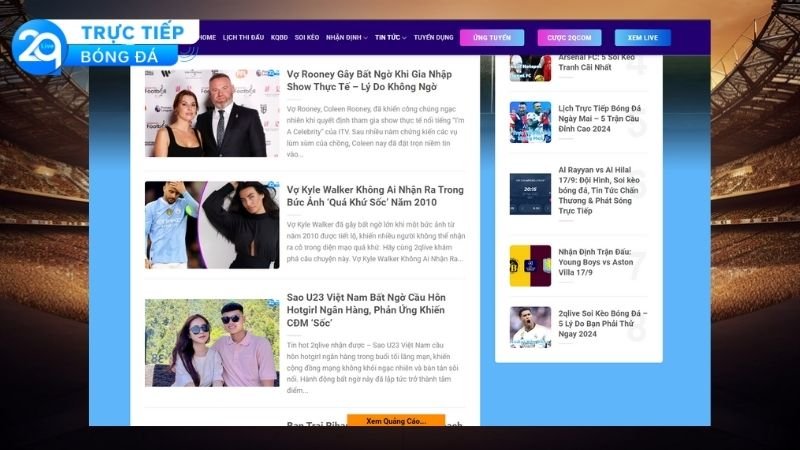Open sidebar link 2qlive Soi Kèo Bóng Đá
Viewport: 800px width, 450px height.
coord(602,323)
